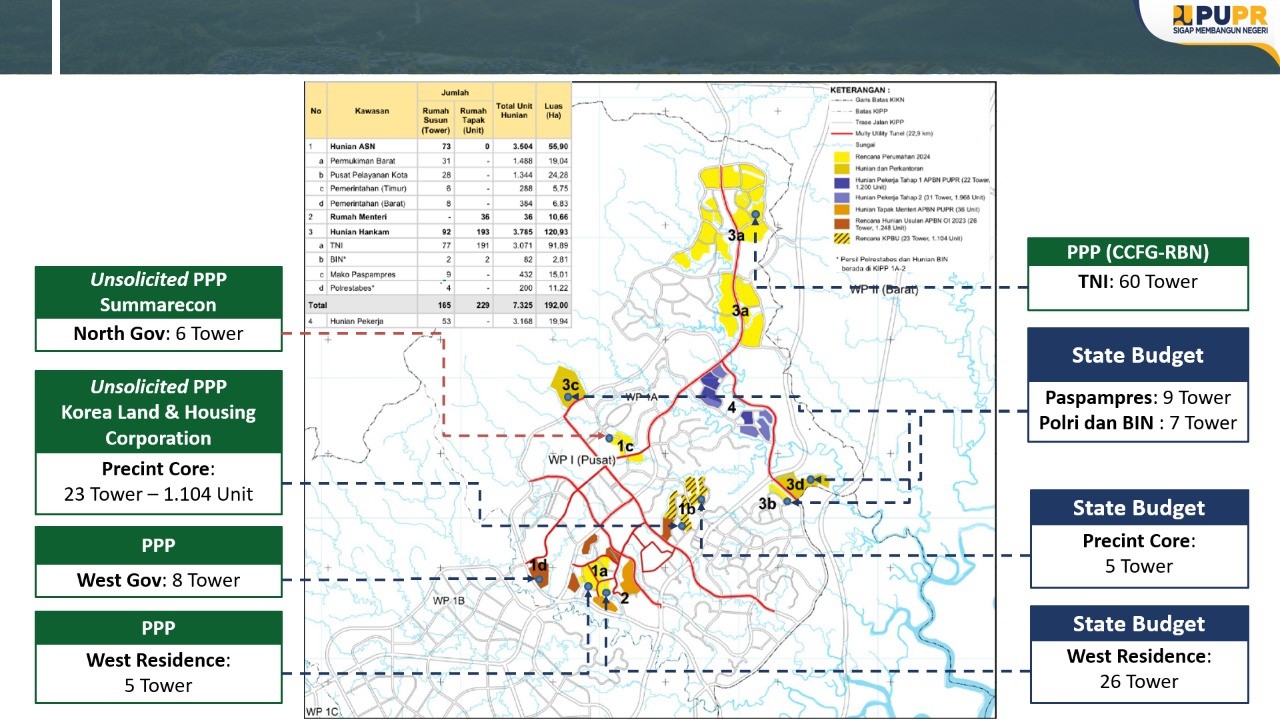
Task: Click the 1d marker on the map
Action: coord(537,566)
